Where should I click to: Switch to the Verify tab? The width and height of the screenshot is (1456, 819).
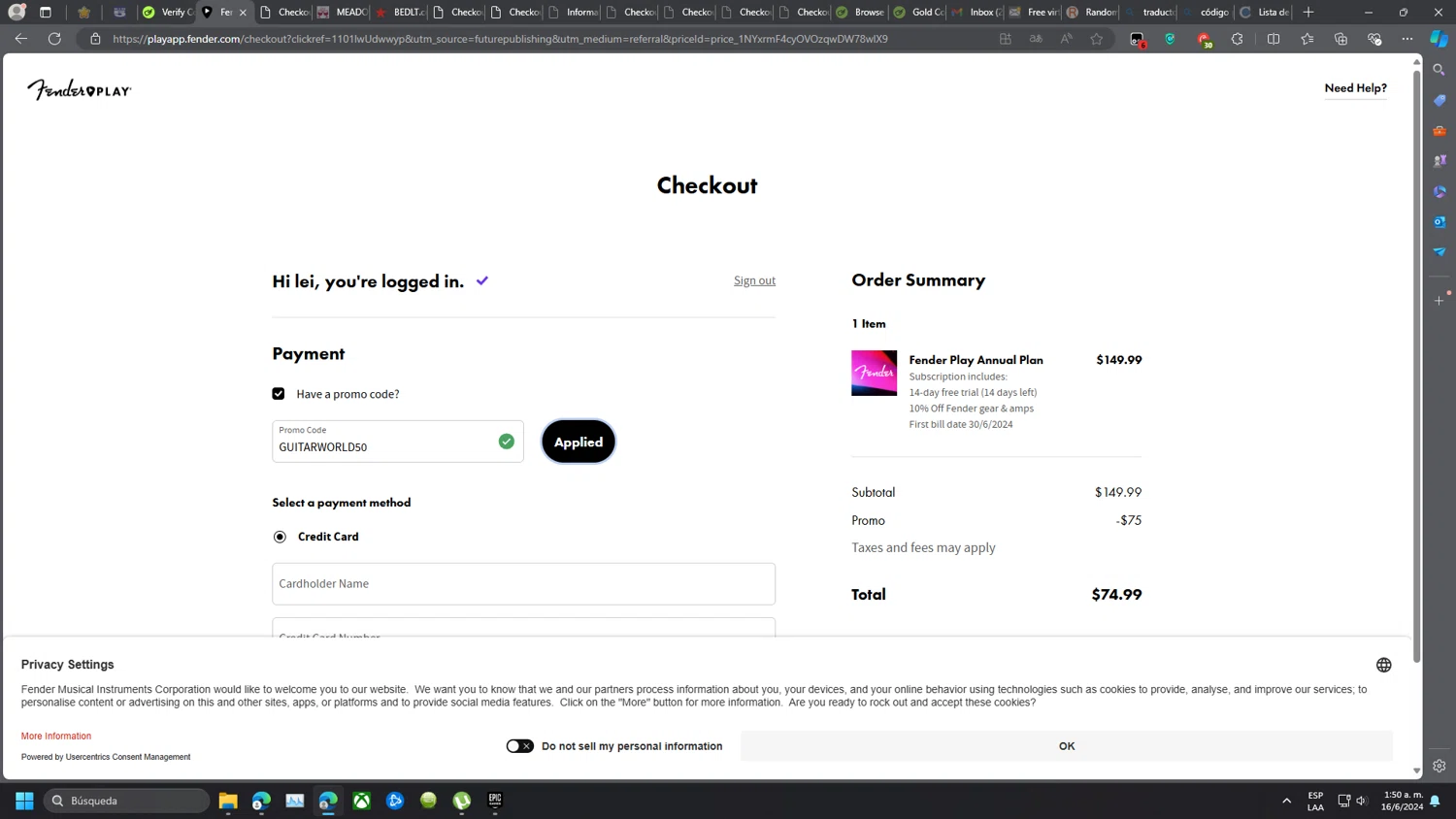167,12
